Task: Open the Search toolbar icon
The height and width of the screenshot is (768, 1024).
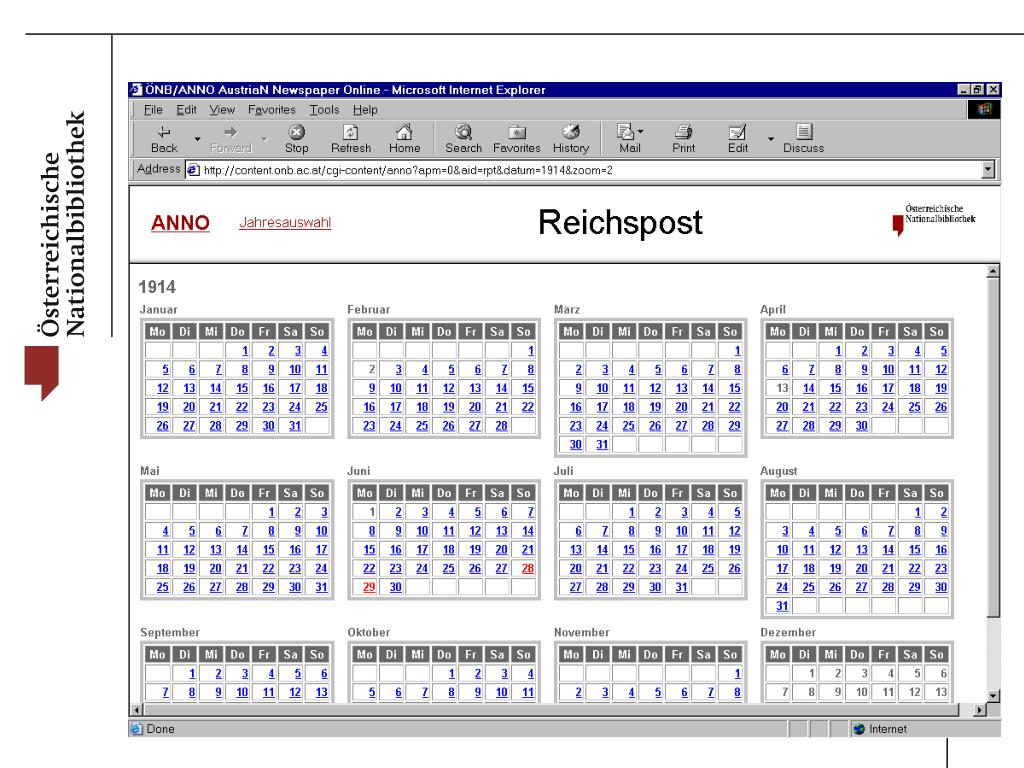Action: click(x=464, y=139)
